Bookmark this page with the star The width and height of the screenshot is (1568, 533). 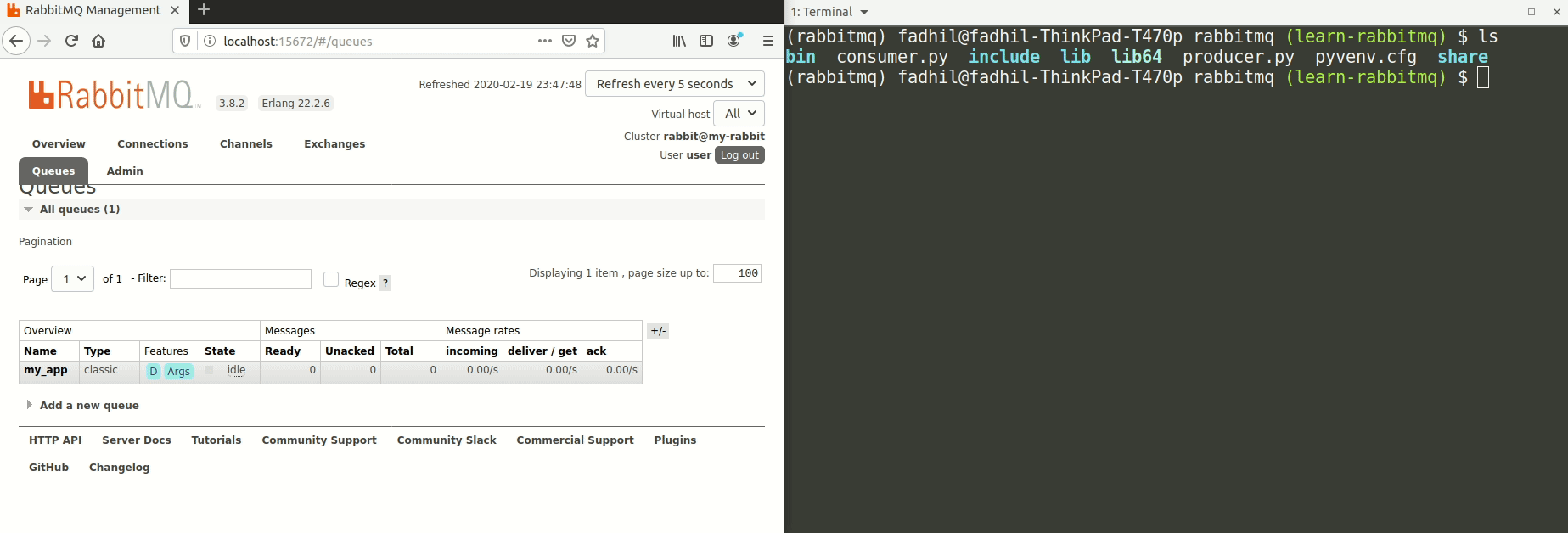[593, 41]
